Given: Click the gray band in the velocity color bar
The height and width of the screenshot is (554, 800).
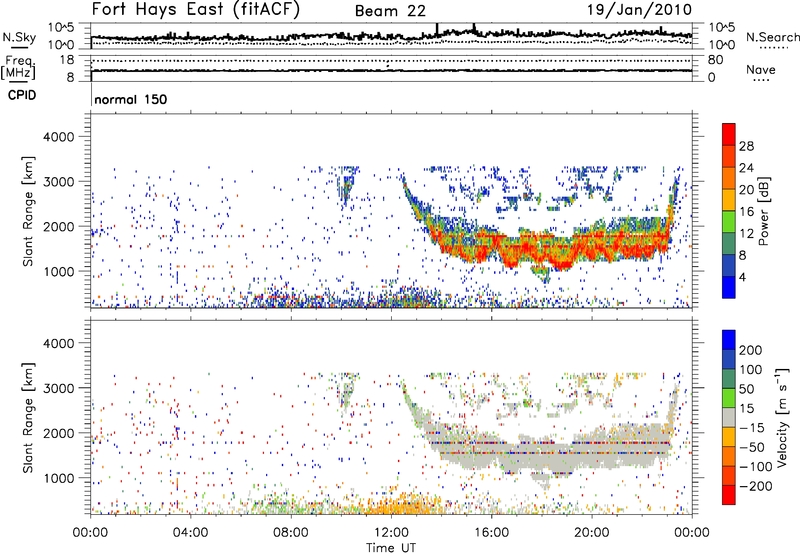Looking at the screenshot, I should click(729, 417).
